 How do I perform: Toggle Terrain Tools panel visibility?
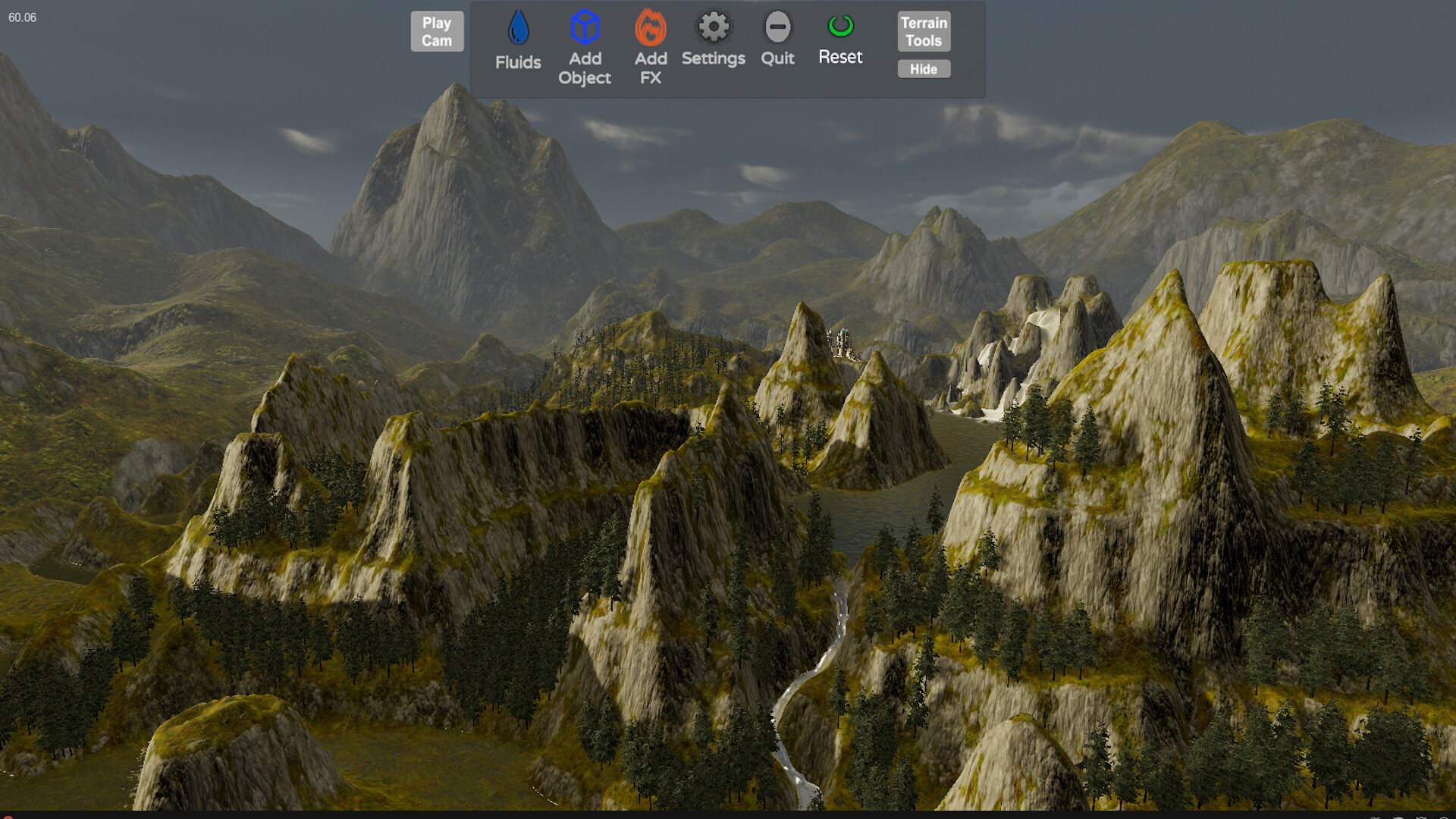pyautogui.click(x=924, y=31)
